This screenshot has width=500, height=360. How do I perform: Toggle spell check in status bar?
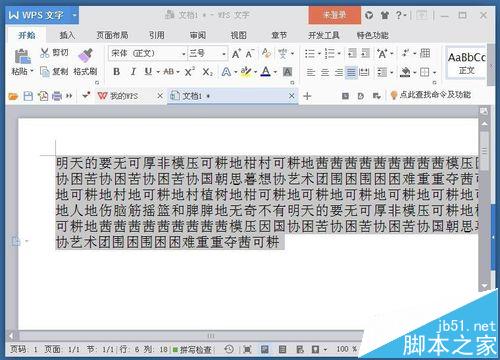[192, 349]
